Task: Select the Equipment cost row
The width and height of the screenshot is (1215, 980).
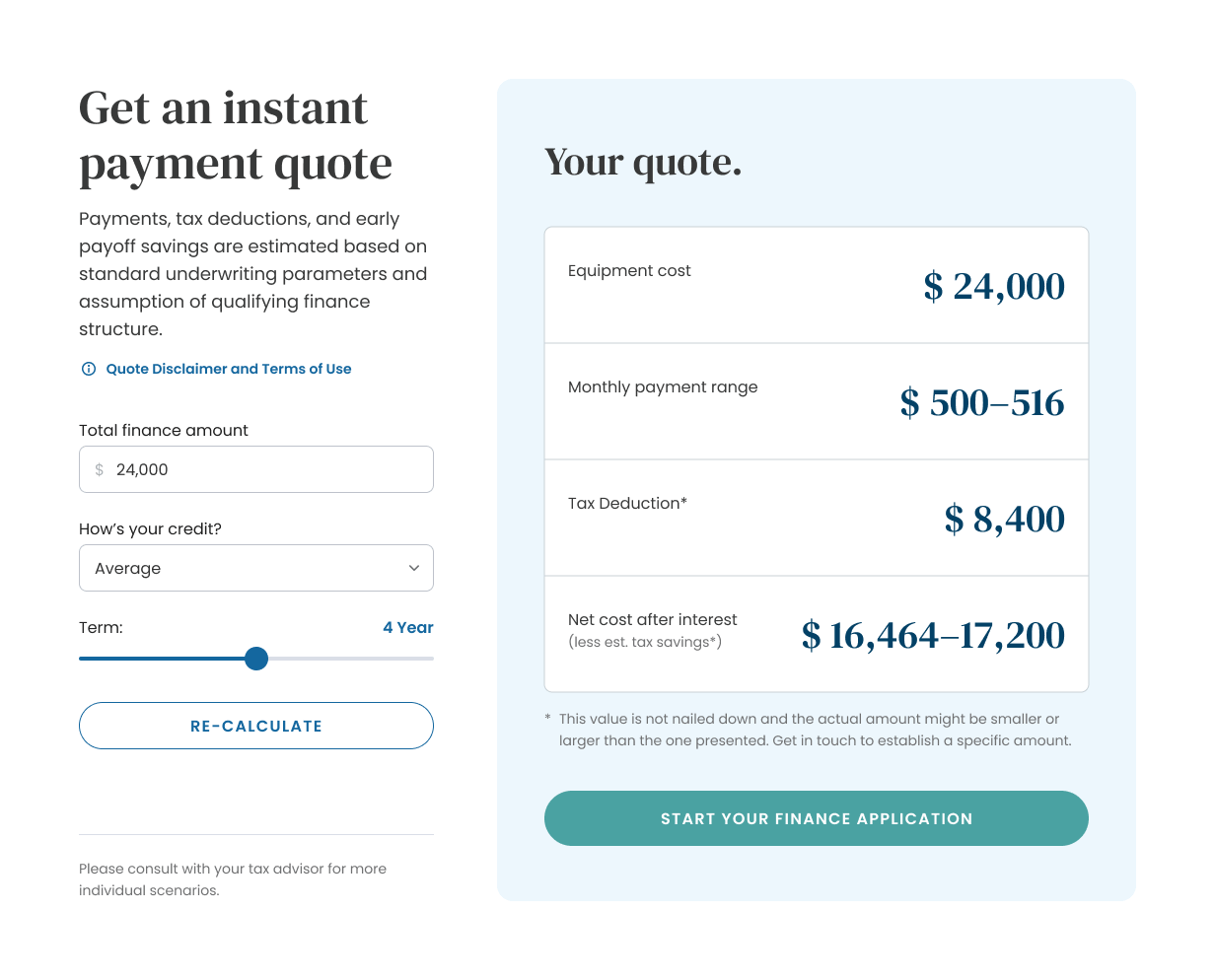Action: point(817,286)
